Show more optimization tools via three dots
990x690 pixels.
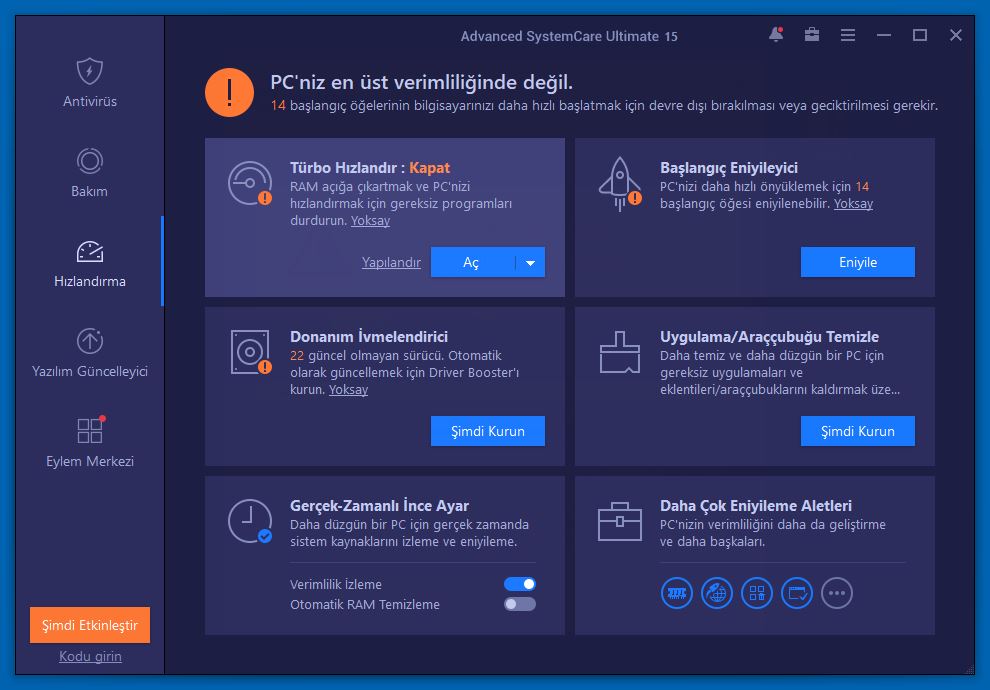837,593
